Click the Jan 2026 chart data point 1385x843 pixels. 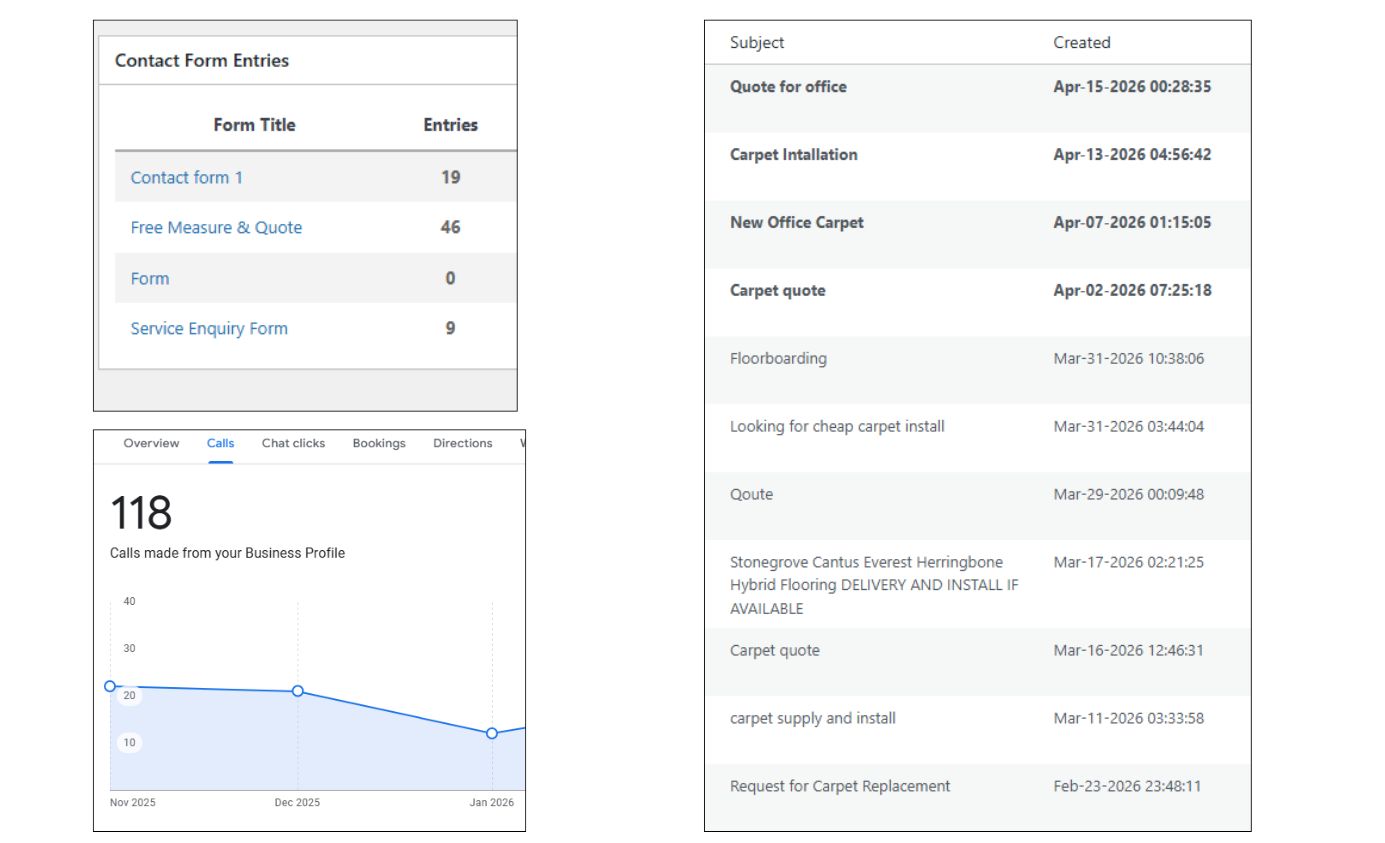[x=492, y=733]
